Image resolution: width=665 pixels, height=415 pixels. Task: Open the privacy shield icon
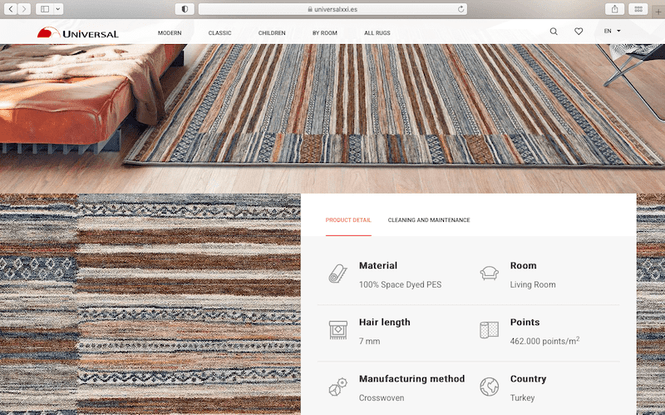(184, 9)
